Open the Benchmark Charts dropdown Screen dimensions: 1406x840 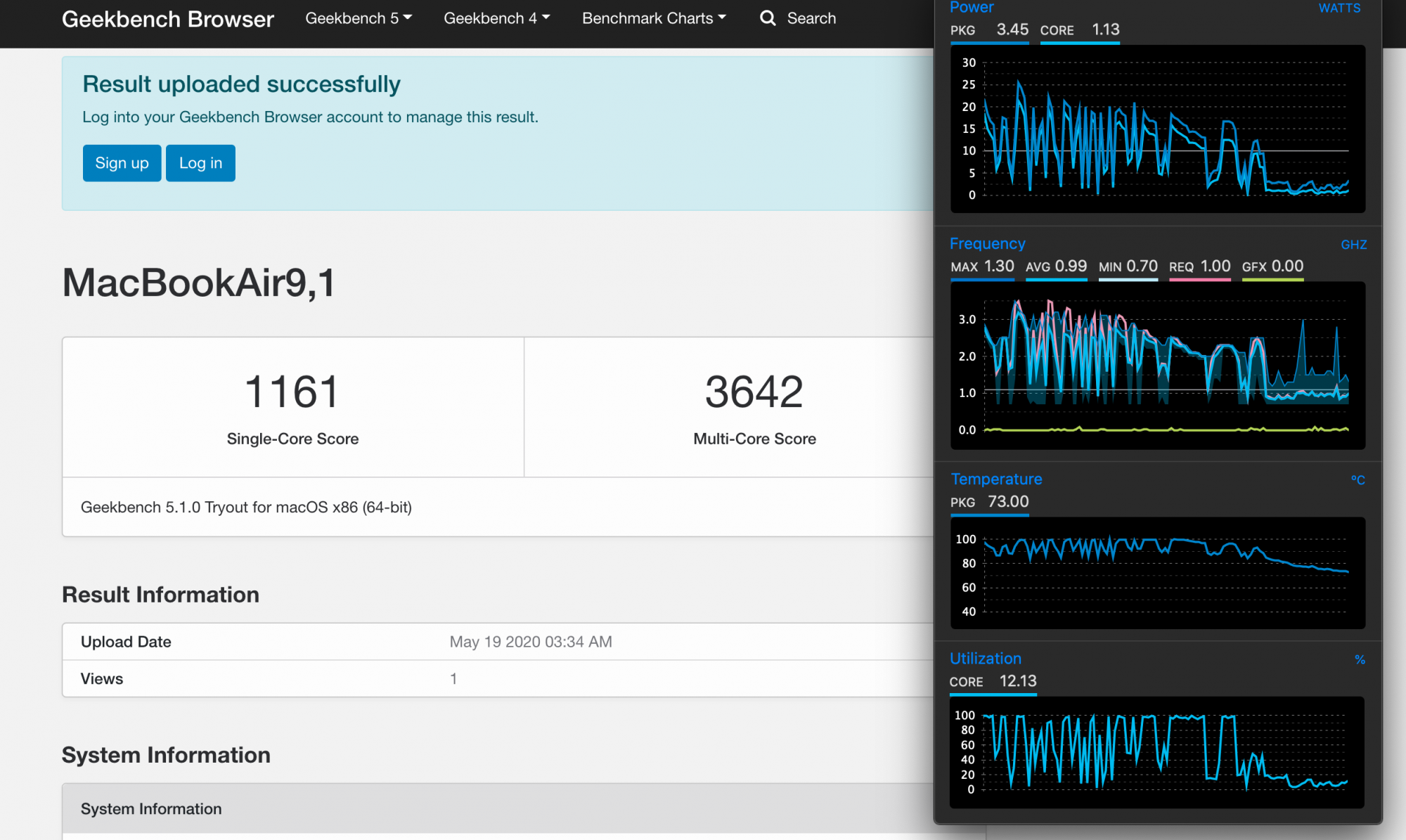click(653, 18)
